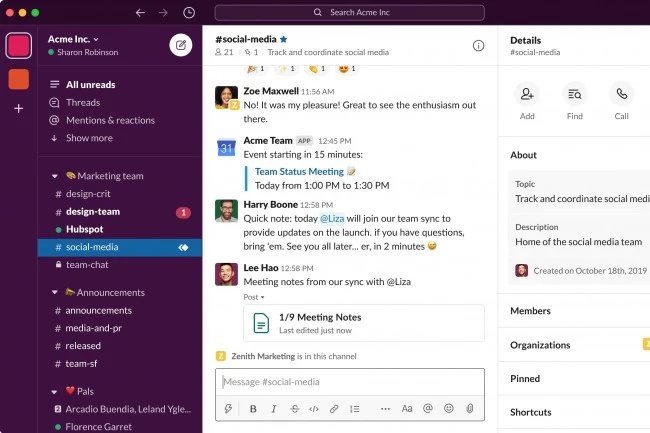650x433 pixels.
Task: Open the Post dropdown under Lee Hao's message
Action: 254,297
